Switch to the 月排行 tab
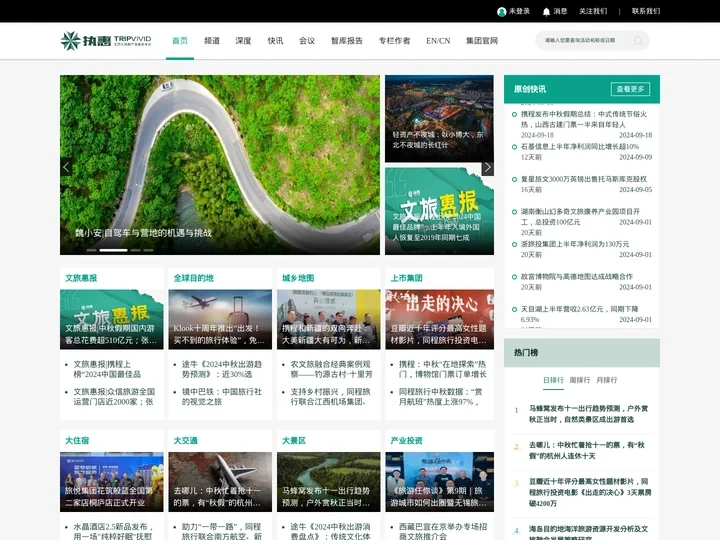 point(607,380)
